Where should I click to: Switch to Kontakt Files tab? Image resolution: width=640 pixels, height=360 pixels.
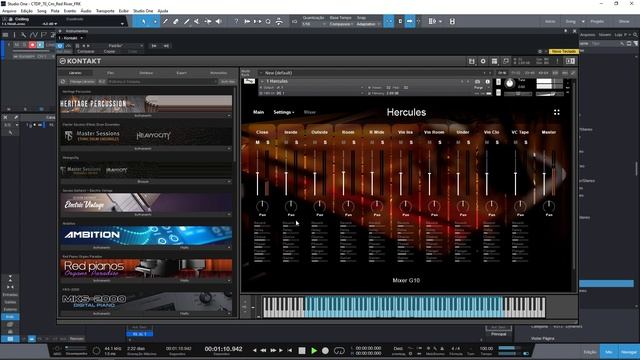111,73
